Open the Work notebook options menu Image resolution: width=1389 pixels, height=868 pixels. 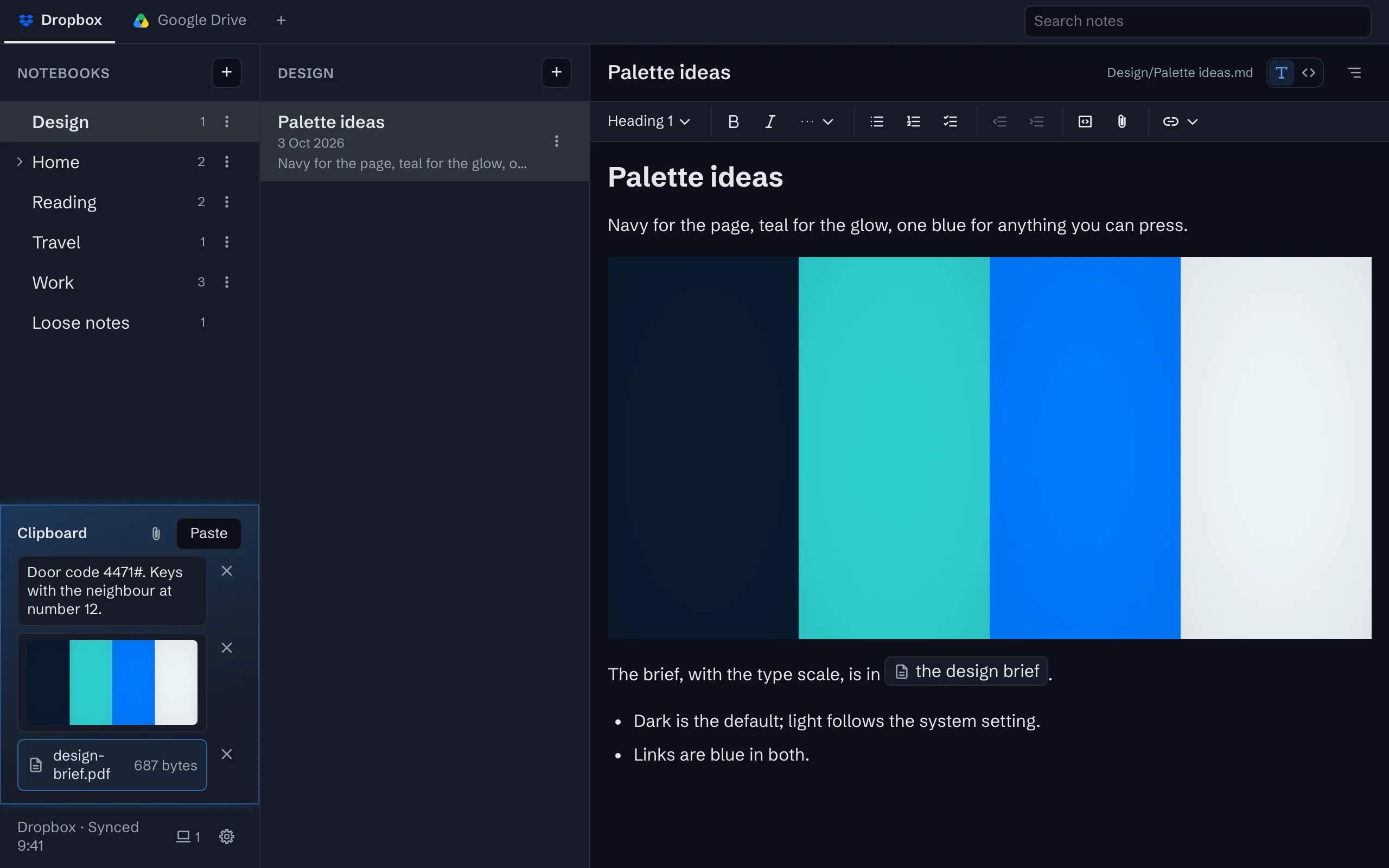227,283
